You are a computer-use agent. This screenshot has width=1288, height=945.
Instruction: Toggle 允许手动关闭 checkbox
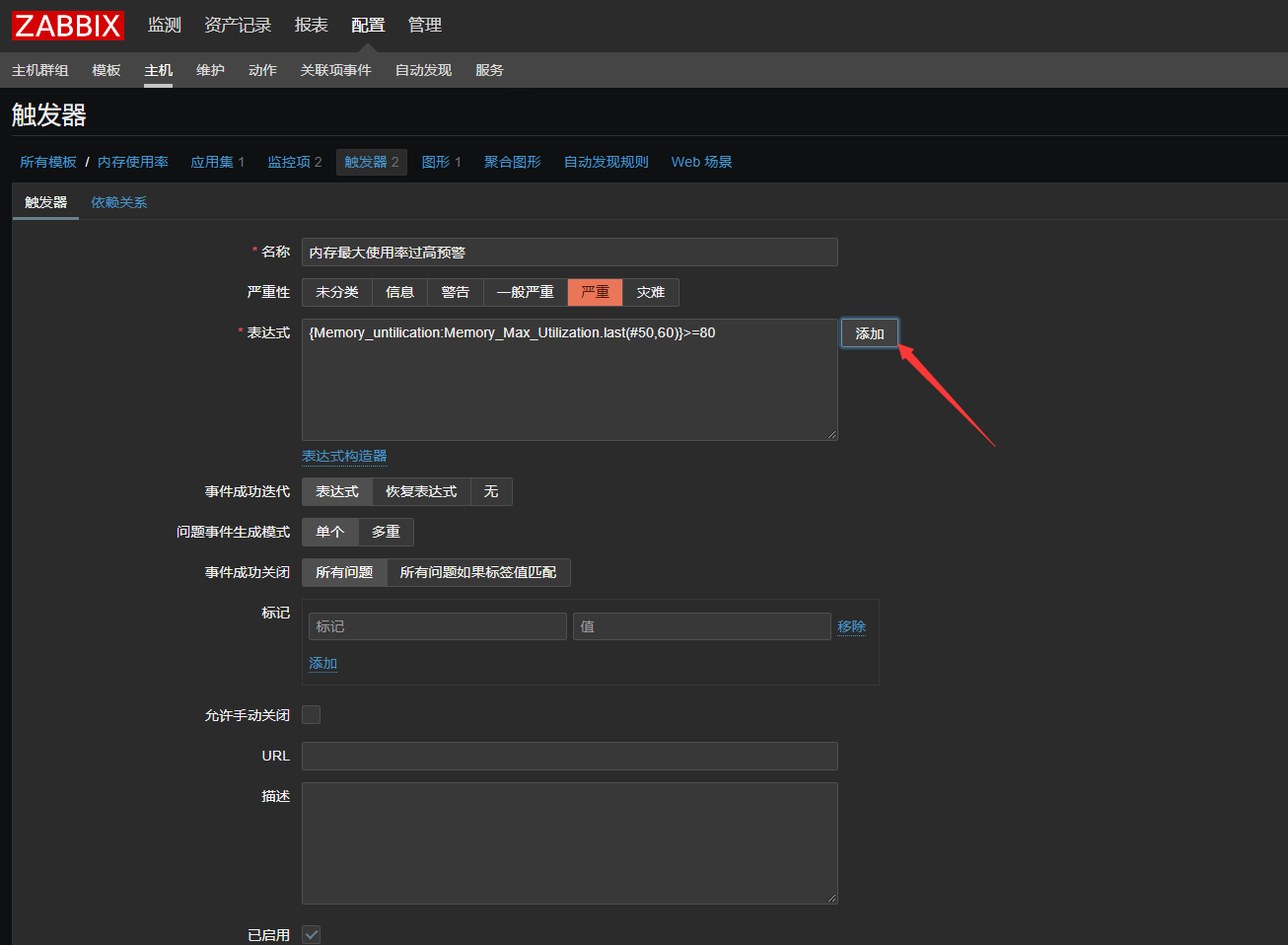coord(312,715)
